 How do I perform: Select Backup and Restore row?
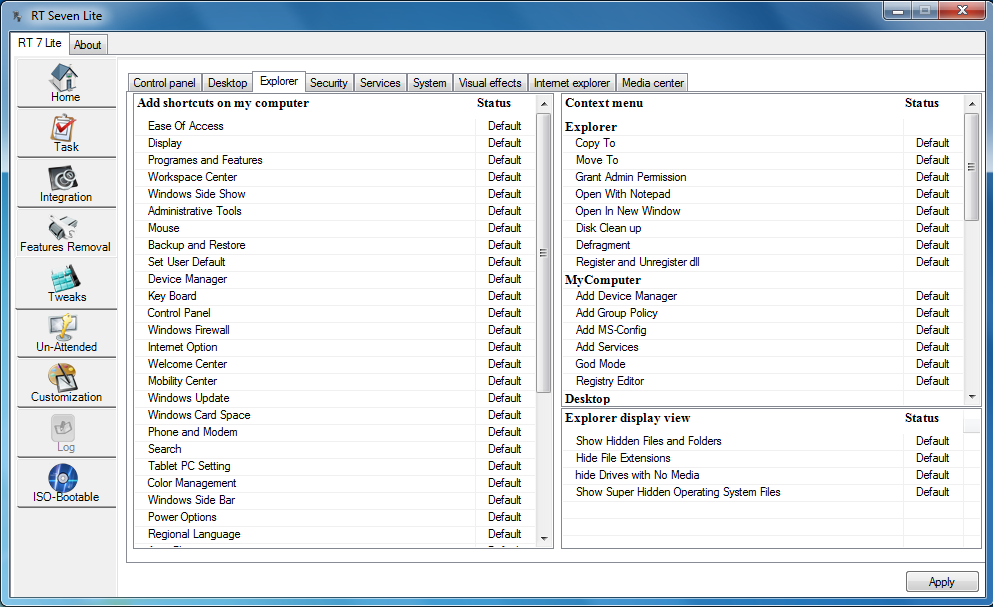click(335, 245)
